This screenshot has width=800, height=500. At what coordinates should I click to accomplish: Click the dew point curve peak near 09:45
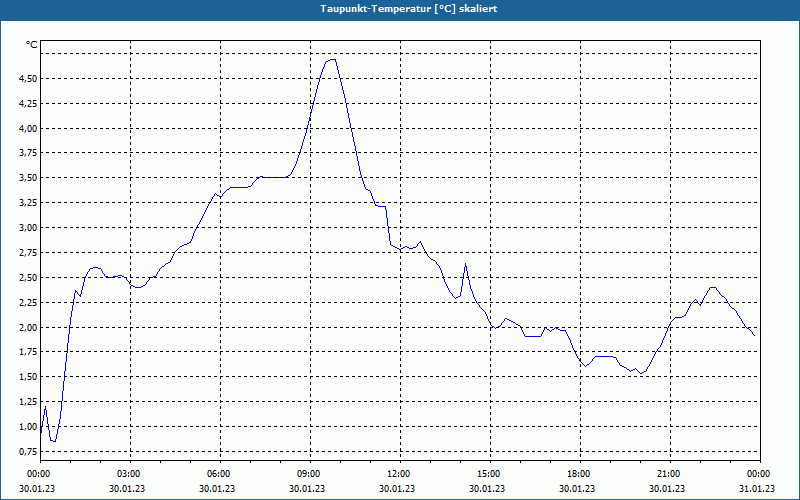(x=332, y=60)
